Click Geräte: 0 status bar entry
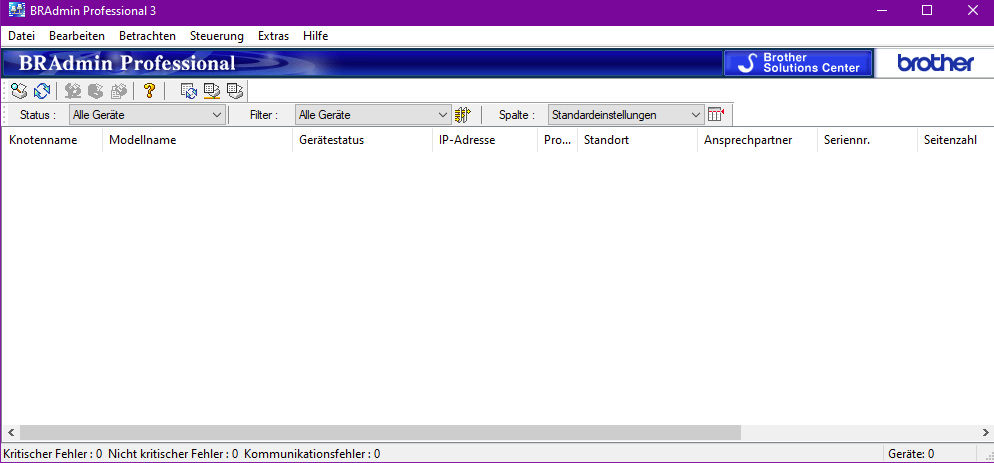 (x=911, y=453)
